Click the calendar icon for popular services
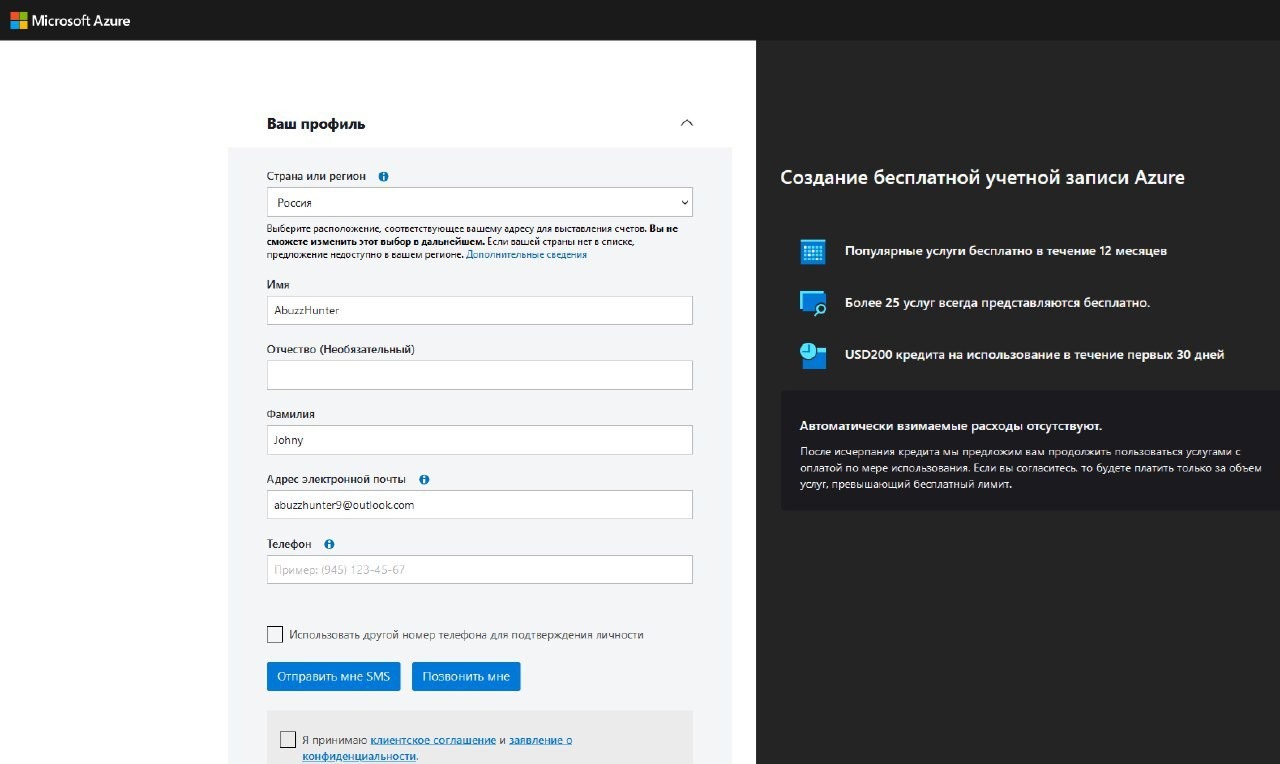 [813, 252]
